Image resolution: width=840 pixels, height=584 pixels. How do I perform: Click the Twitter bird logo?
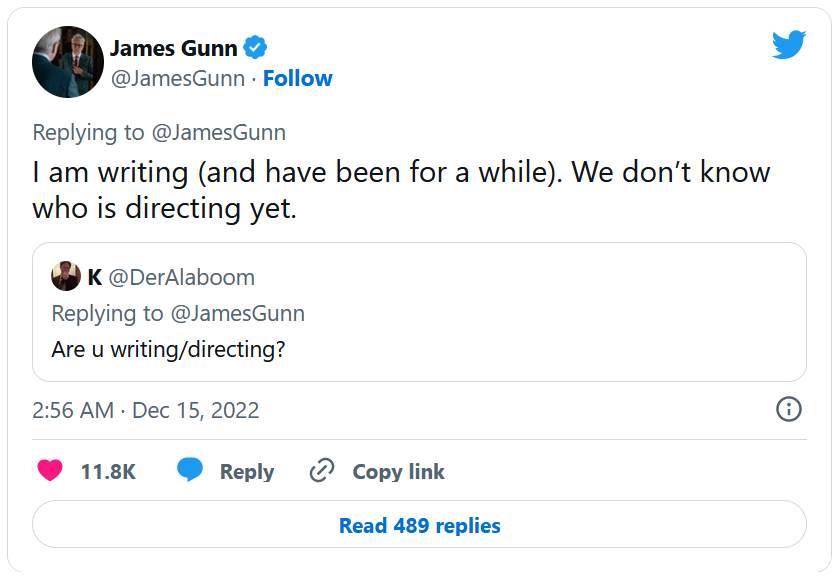pos(788,45)
